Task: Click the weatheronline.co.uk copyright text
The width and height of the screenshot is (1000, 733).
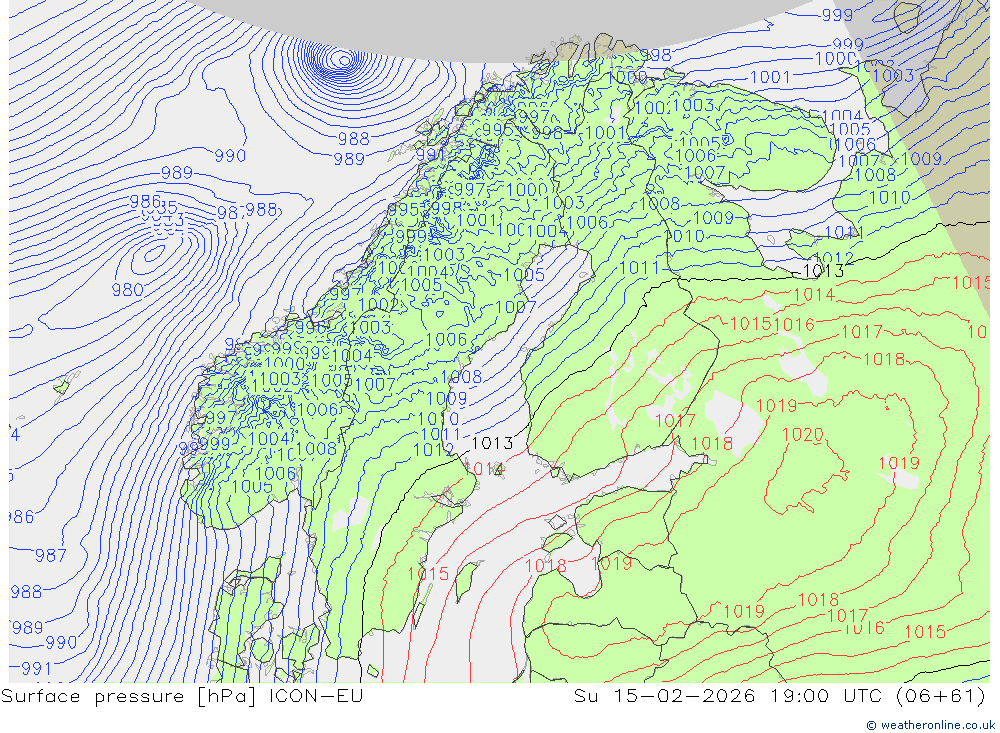Action: (930, 725)
